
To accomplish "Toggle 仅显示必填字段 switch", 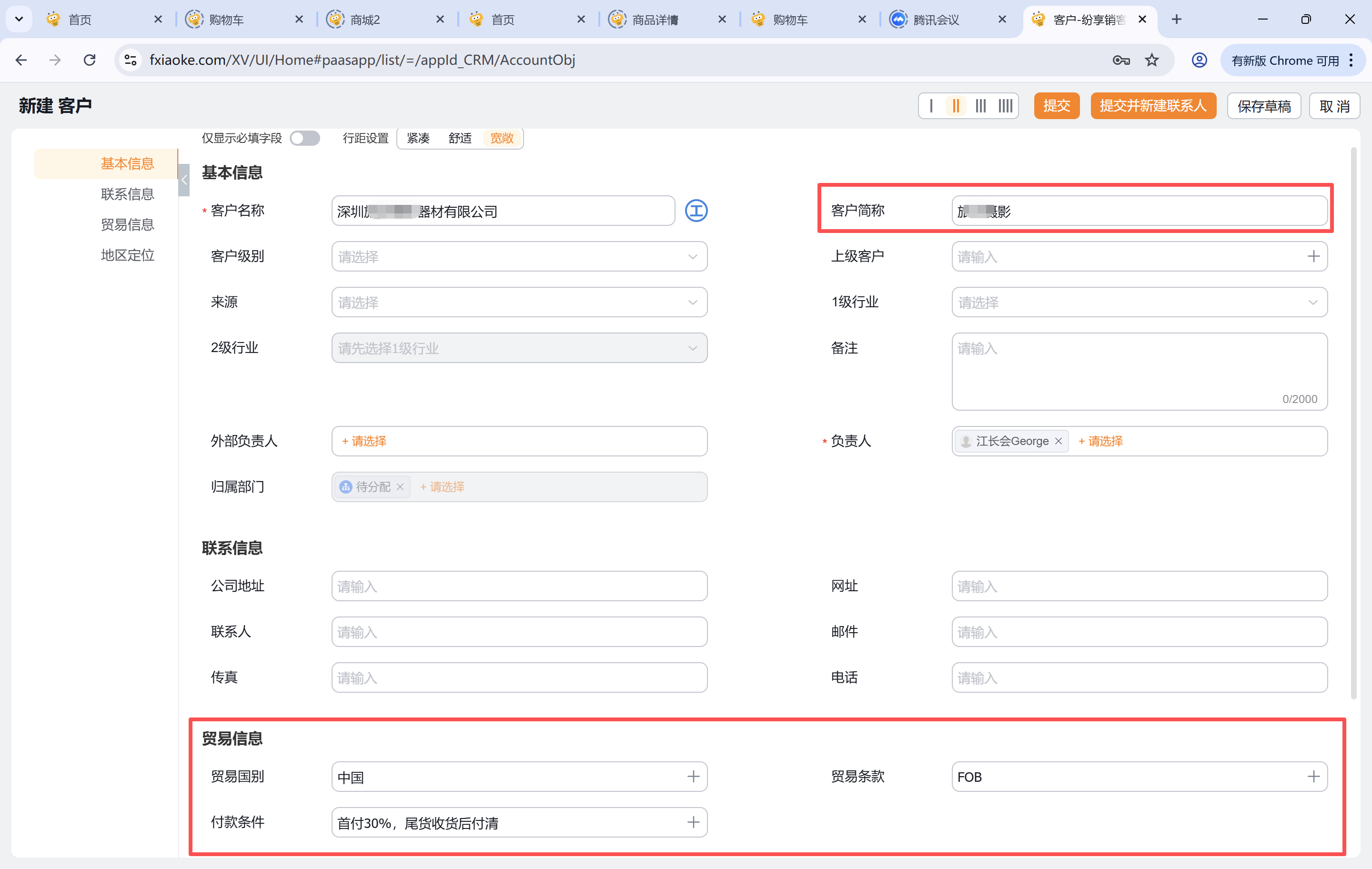I will coord(305,139).
